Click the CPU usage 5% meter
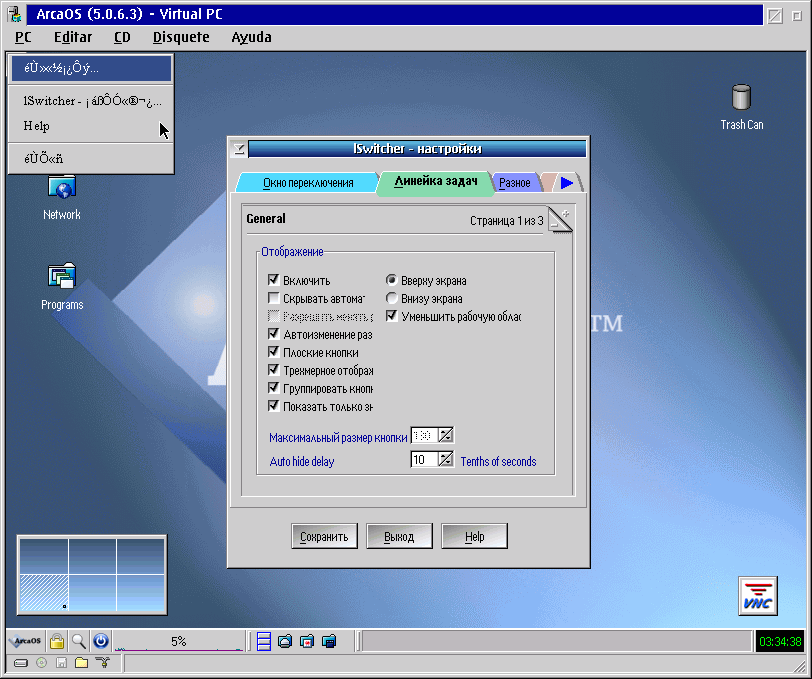This screenshot has height=679, width=812. [x=179, y=641]
